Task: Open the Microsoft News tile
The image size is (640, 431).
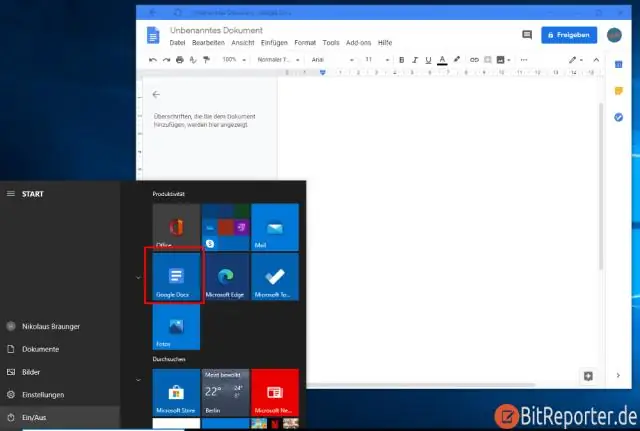Action: tap(275, 392)
